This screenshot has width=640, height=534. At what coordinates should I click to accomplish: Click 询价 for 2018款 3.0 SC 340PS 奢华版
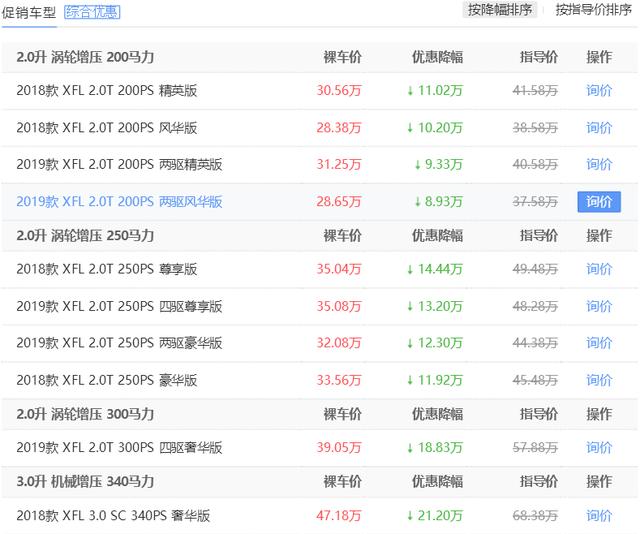pos(599,516)
